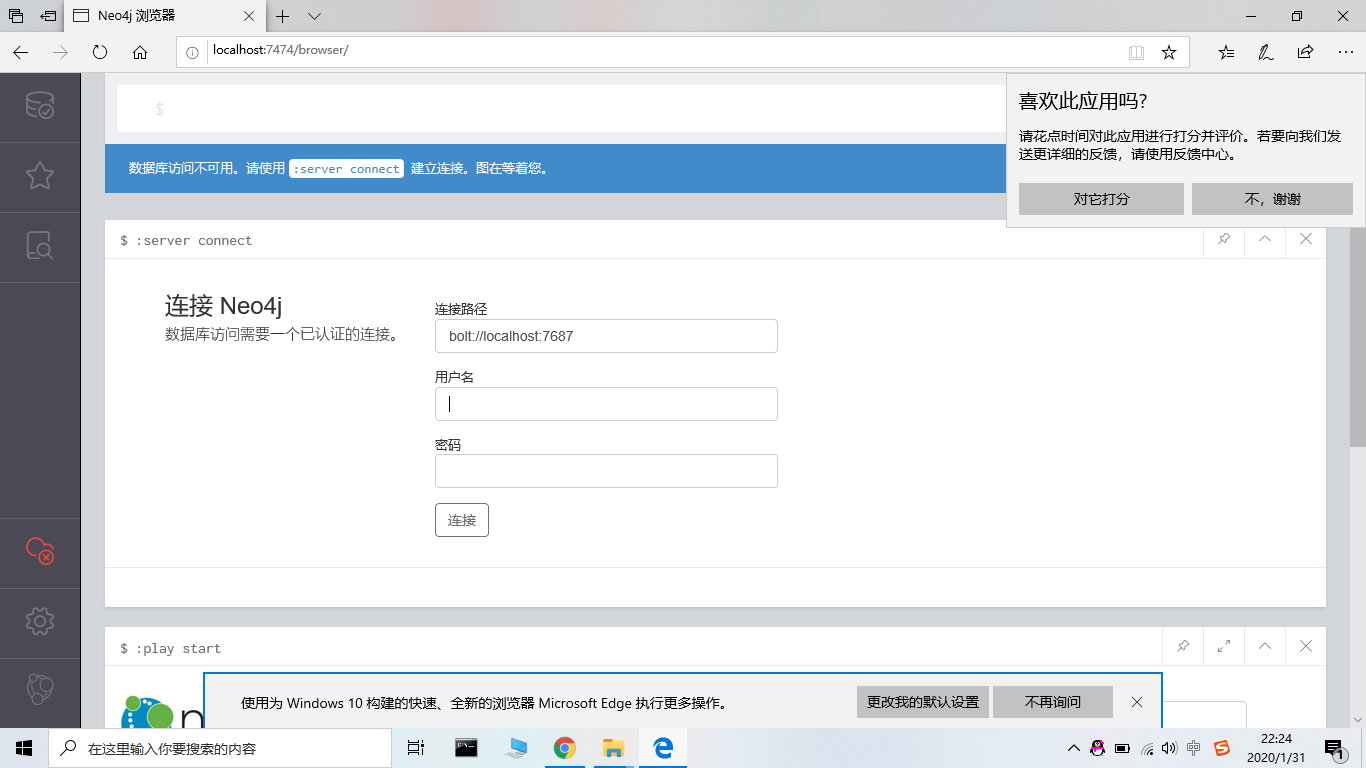Show hidden system tray icons
1366x768 pixels.
1074,748
